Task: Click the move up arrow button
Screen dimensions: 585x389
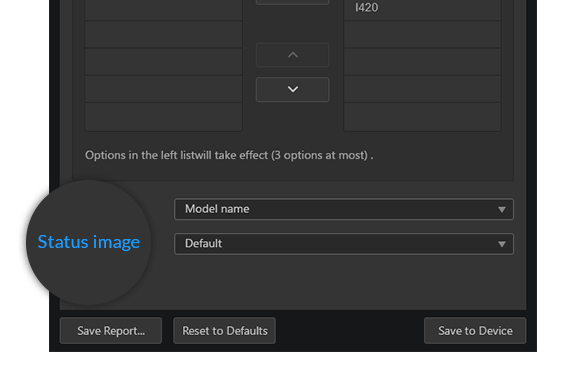Action: point(292,55)
